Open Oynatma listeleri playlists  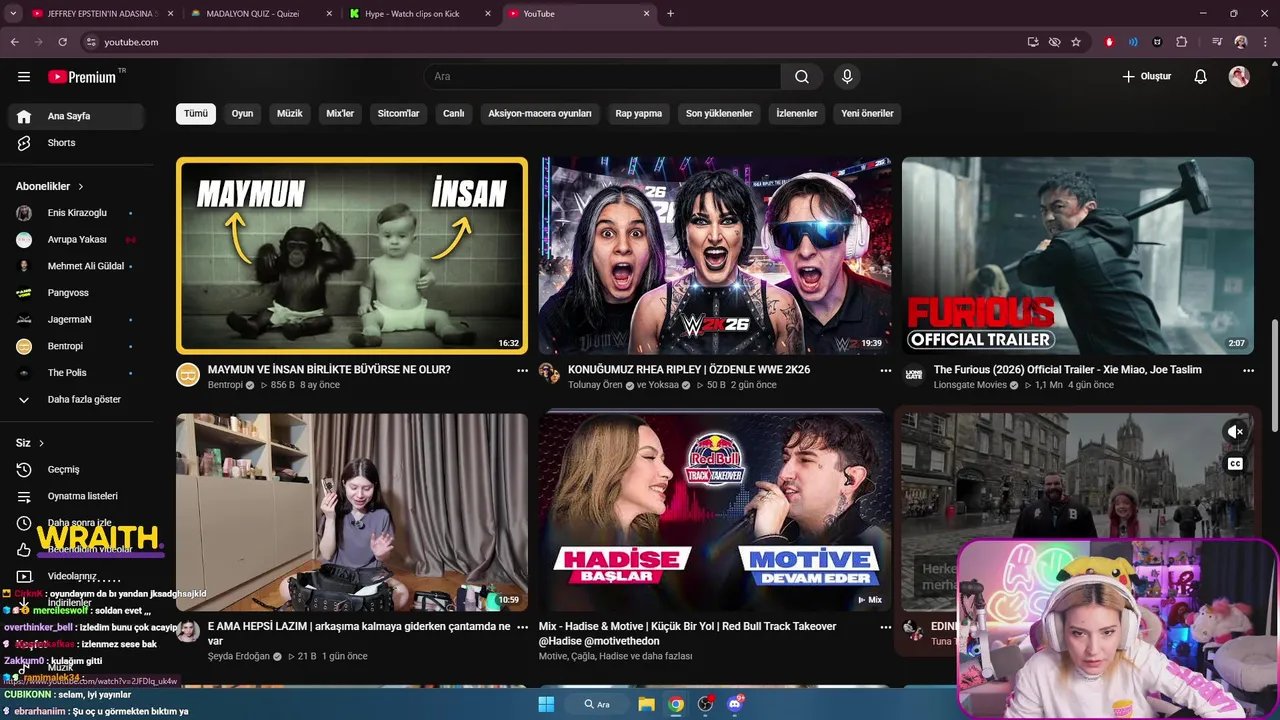76,496
